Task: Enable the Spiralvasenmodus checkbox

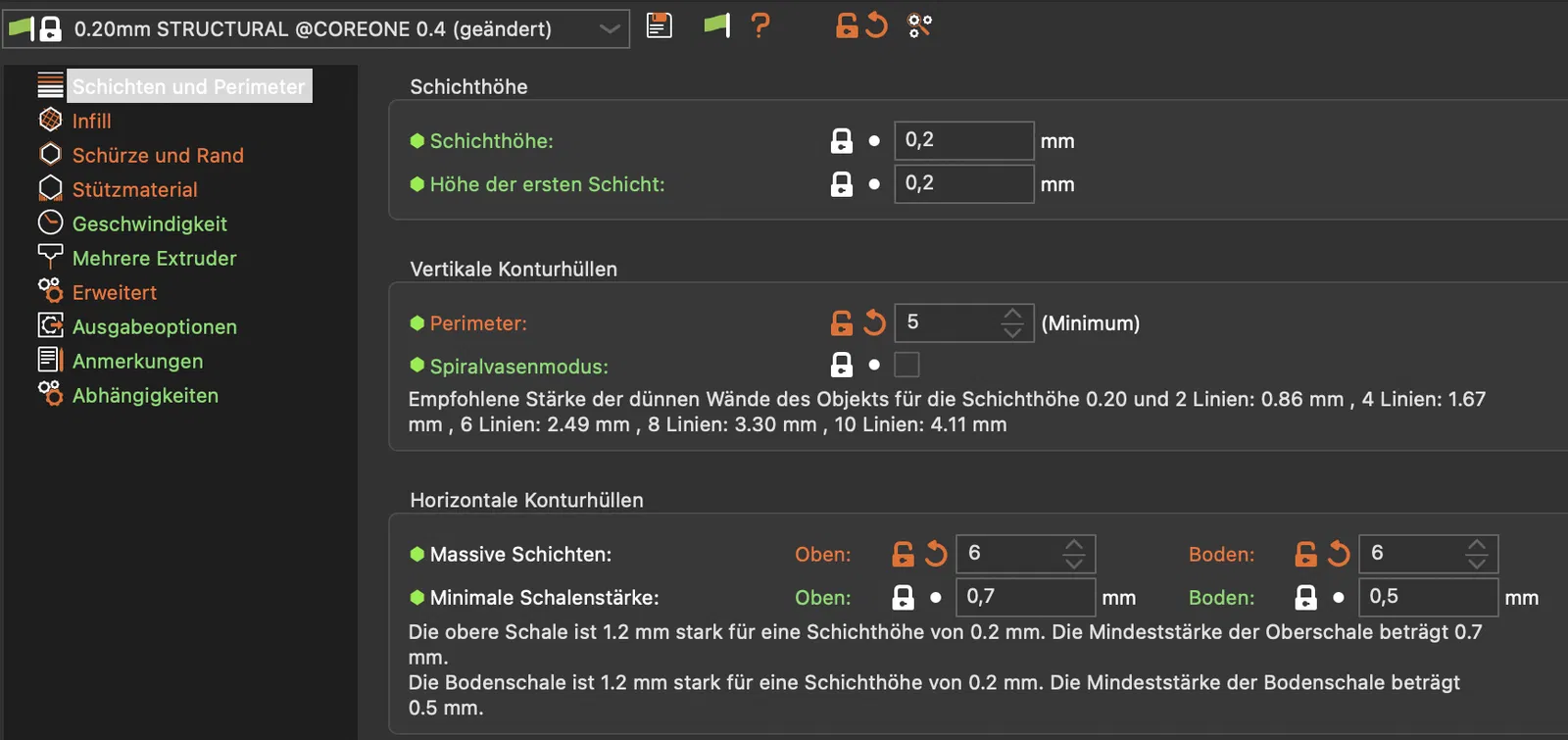Action: pos(907,366)
